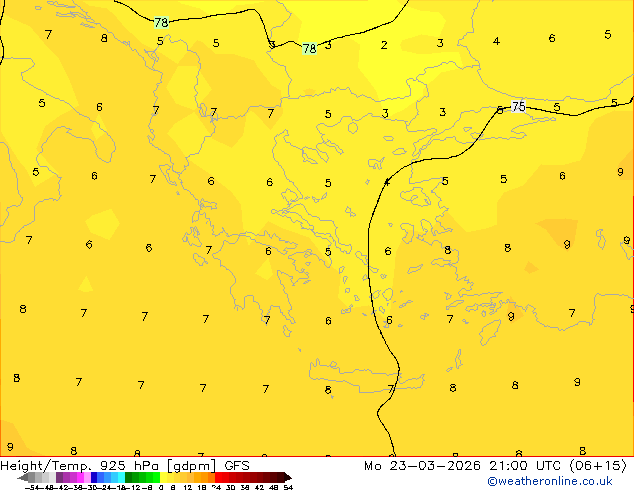Click the gray left arrow end of color scale
The width and height of the screenshot is (634, 490).
(x=23, y=478)
